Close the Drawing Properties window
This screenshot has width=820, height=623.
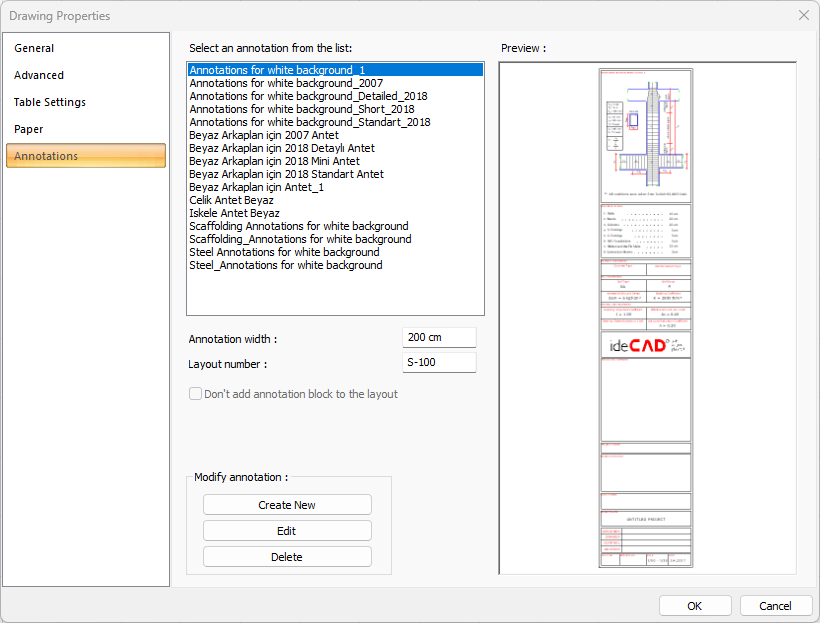pyautogui.click(x=803, y=15)
